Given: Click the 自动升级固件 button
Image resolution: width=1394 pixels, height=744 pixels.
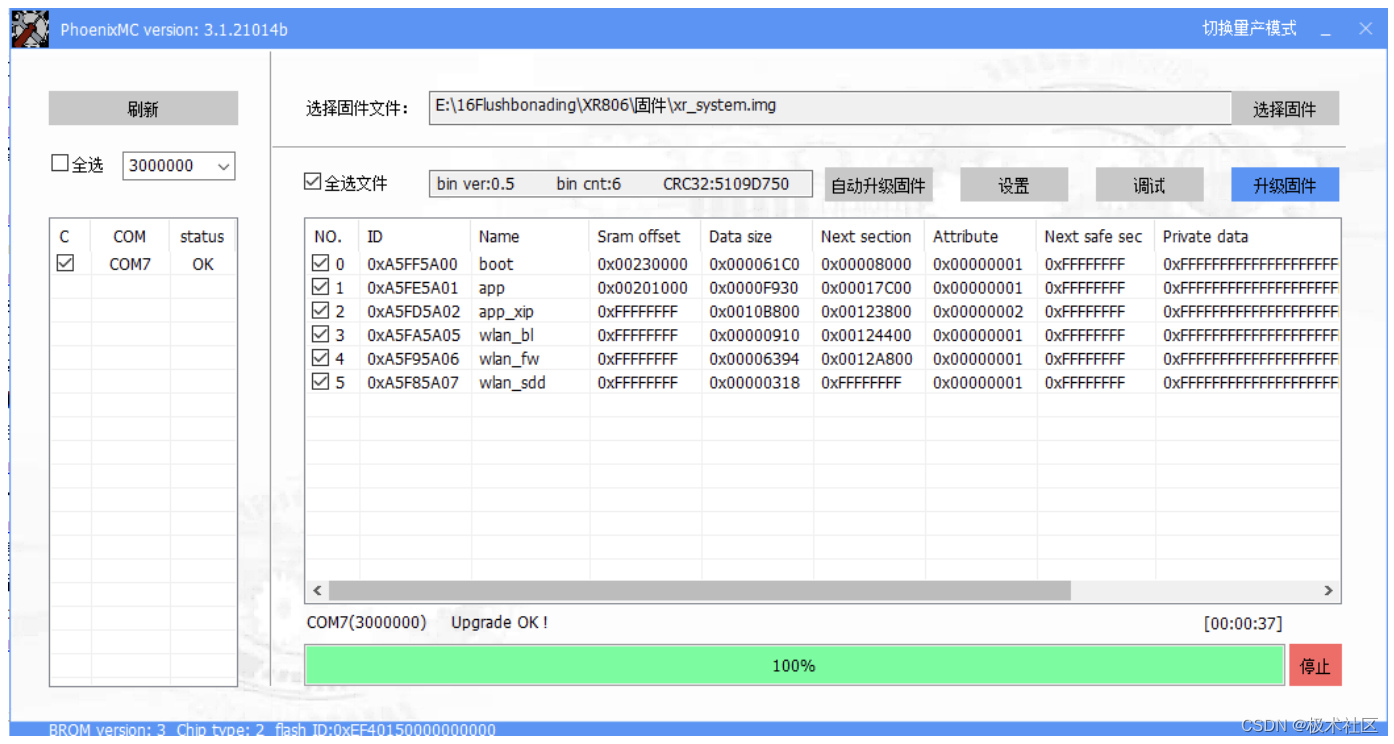Looking at the screenshot, I should click(x=878, y=185).
